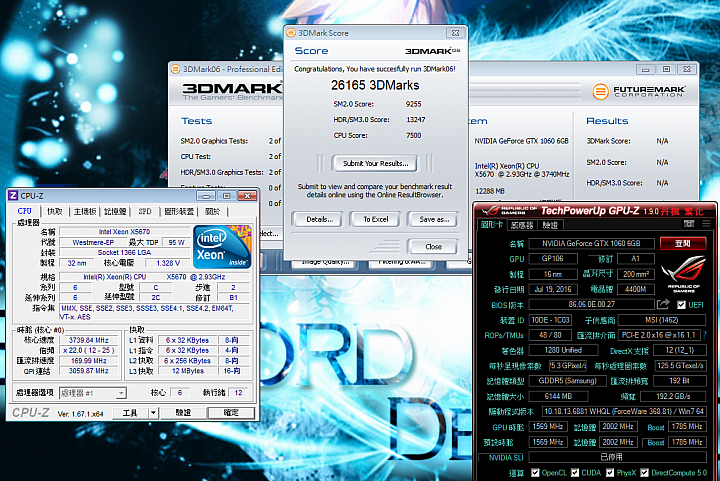
Task: Click the question mark beside PCI-E bus interface
Action: [x=704, y=335]
